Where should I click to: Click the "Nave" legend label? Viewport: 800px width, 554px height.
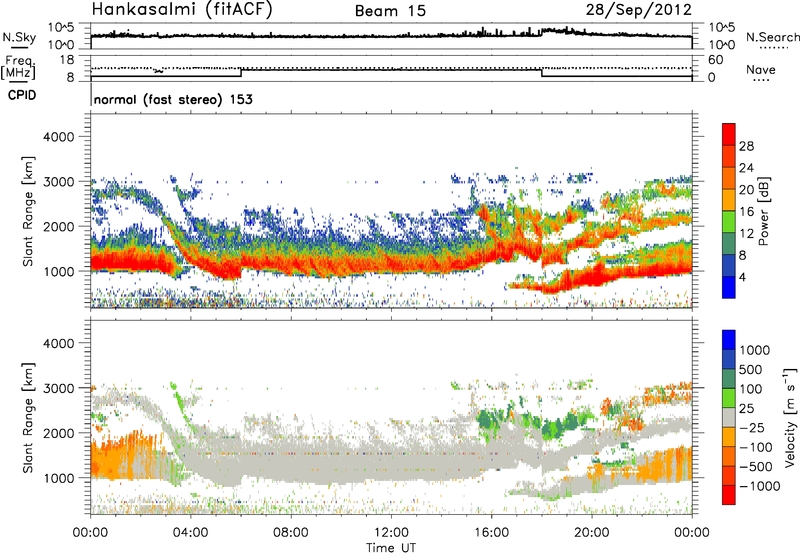[761, 70]
